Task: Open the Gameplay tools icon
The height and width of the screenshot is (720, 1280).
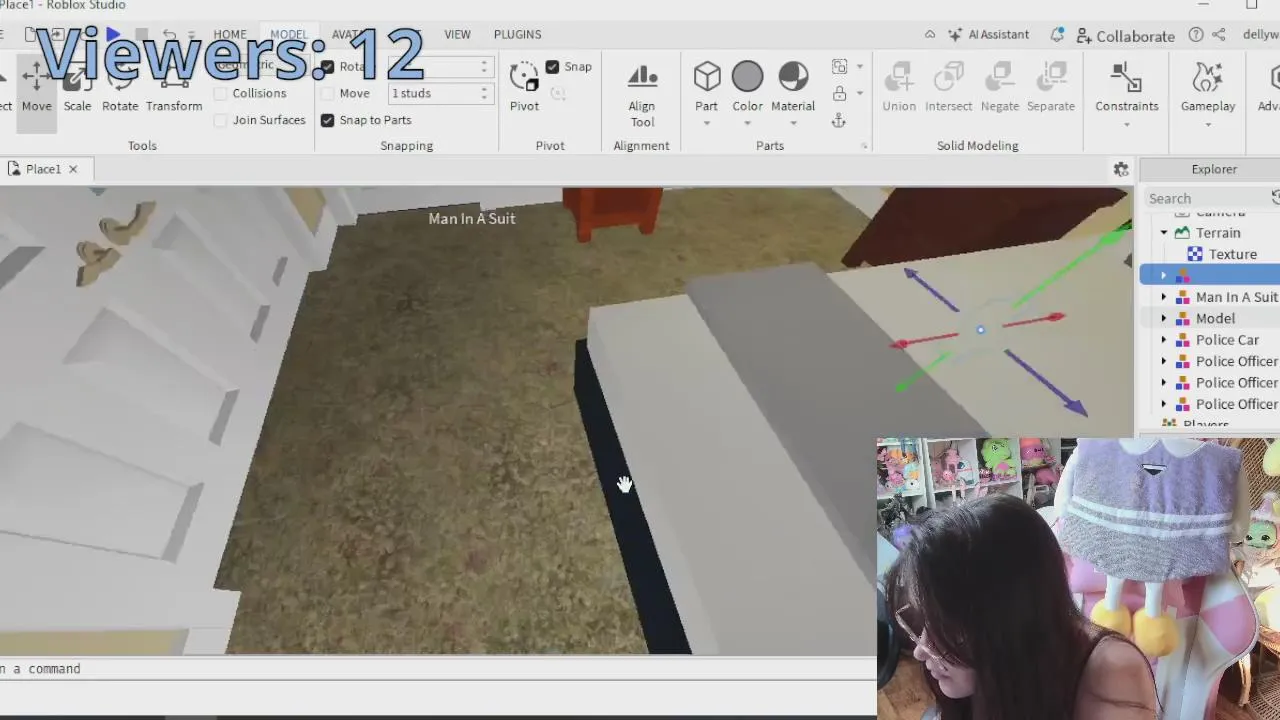Action: [1208, 78]
